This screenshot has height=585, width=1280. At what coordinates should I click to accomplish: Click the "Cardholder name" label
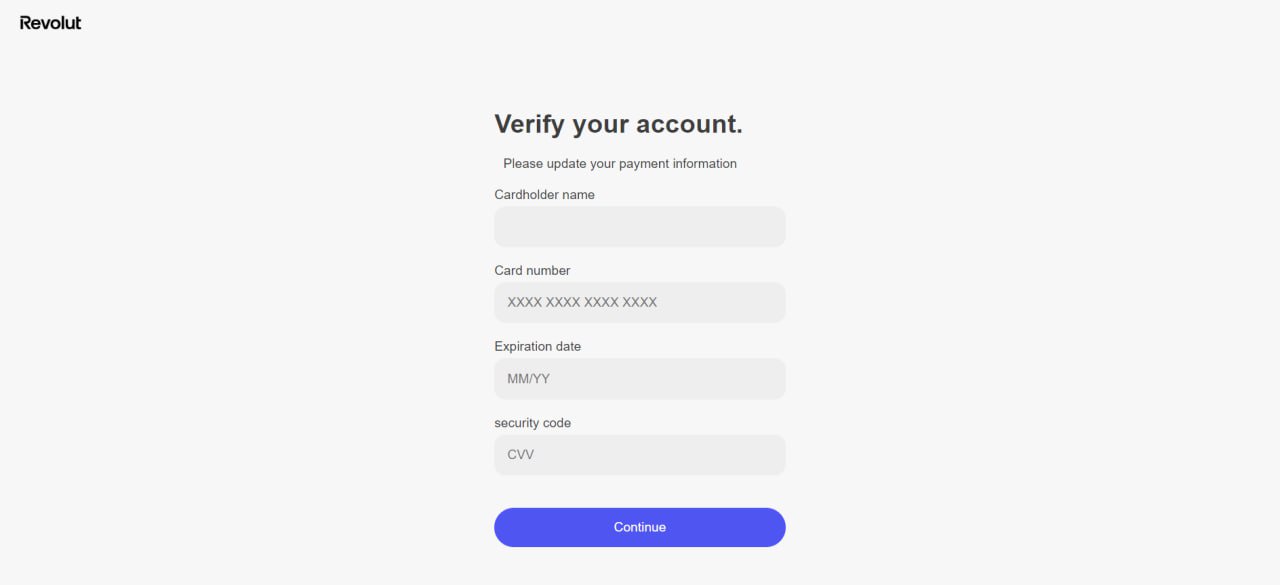click(544, 195)
